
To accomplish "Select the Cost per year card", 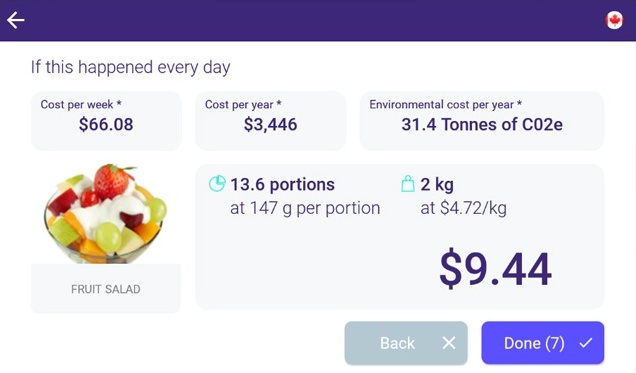I will 271,121.
